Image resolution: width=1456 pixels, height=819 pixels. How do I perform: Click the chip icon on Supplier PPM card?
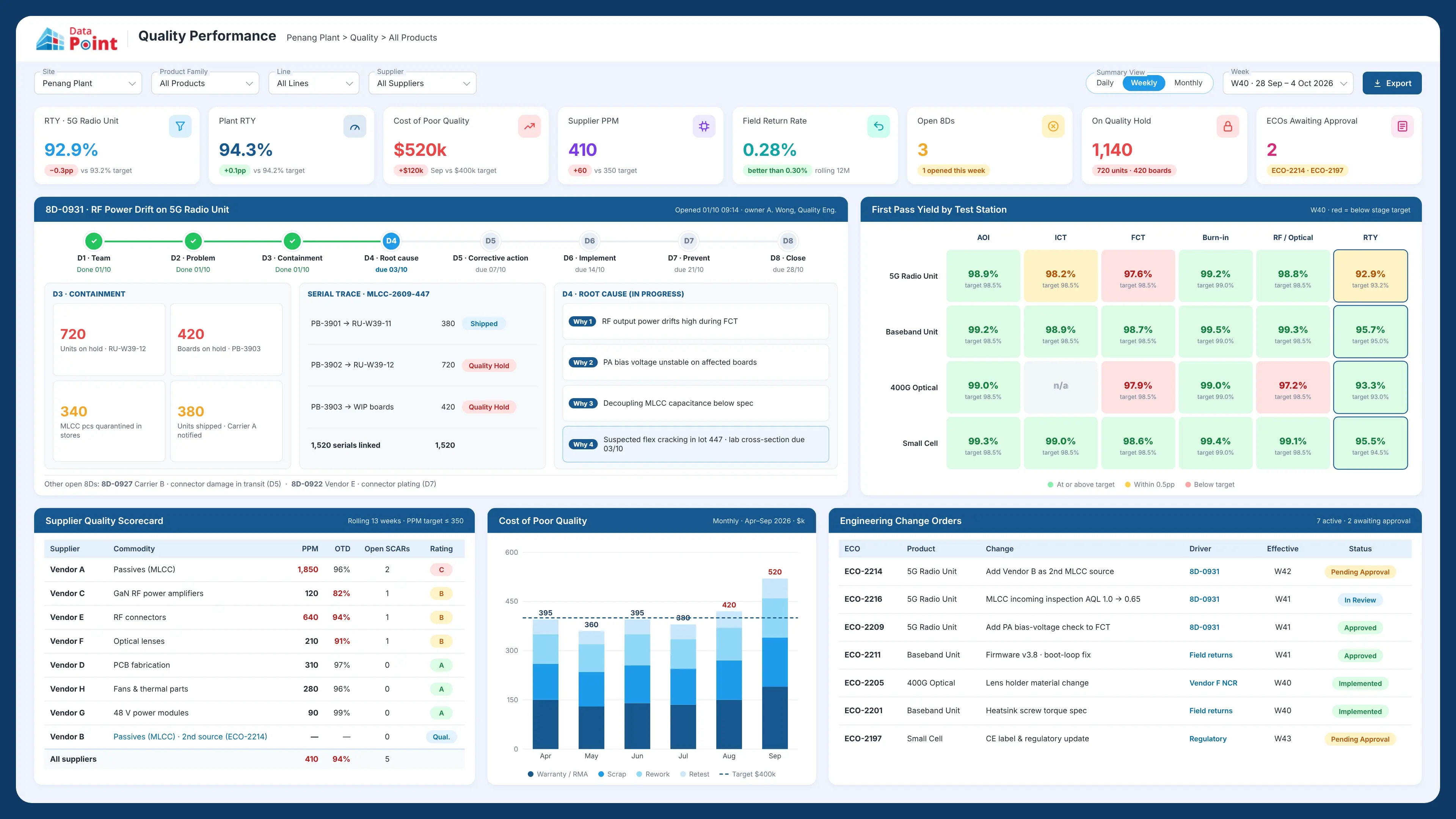[x=704, y=126]
